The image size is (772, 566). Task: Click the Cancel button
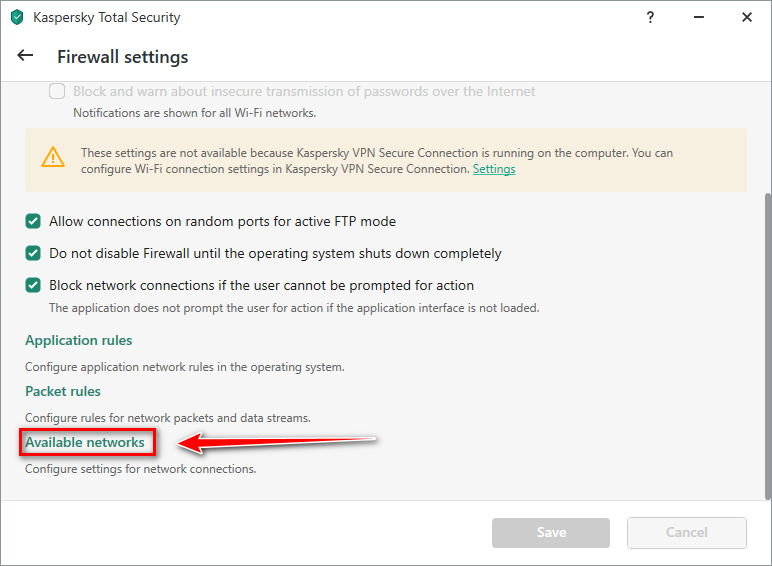(x=687, y=533)
